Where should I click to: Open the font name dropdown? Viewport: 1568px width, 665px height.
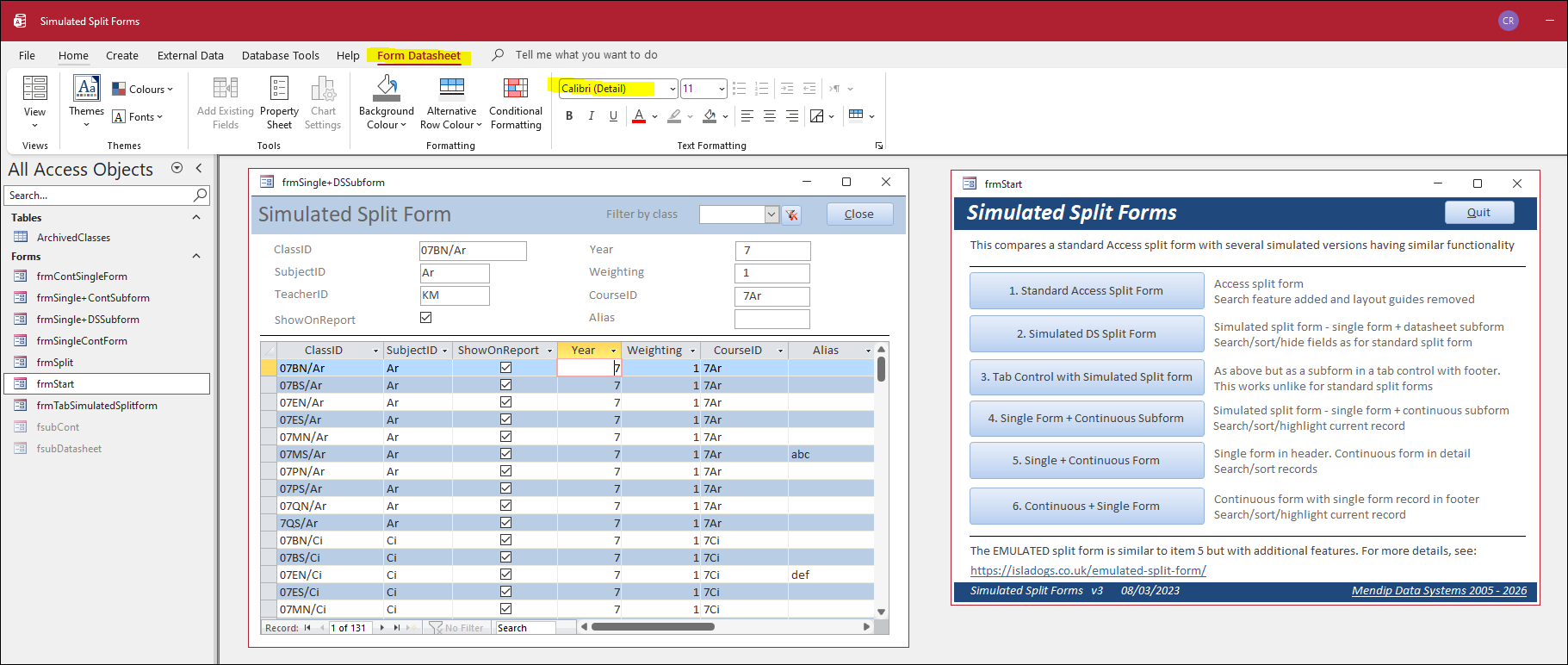[x=672, y=89]
